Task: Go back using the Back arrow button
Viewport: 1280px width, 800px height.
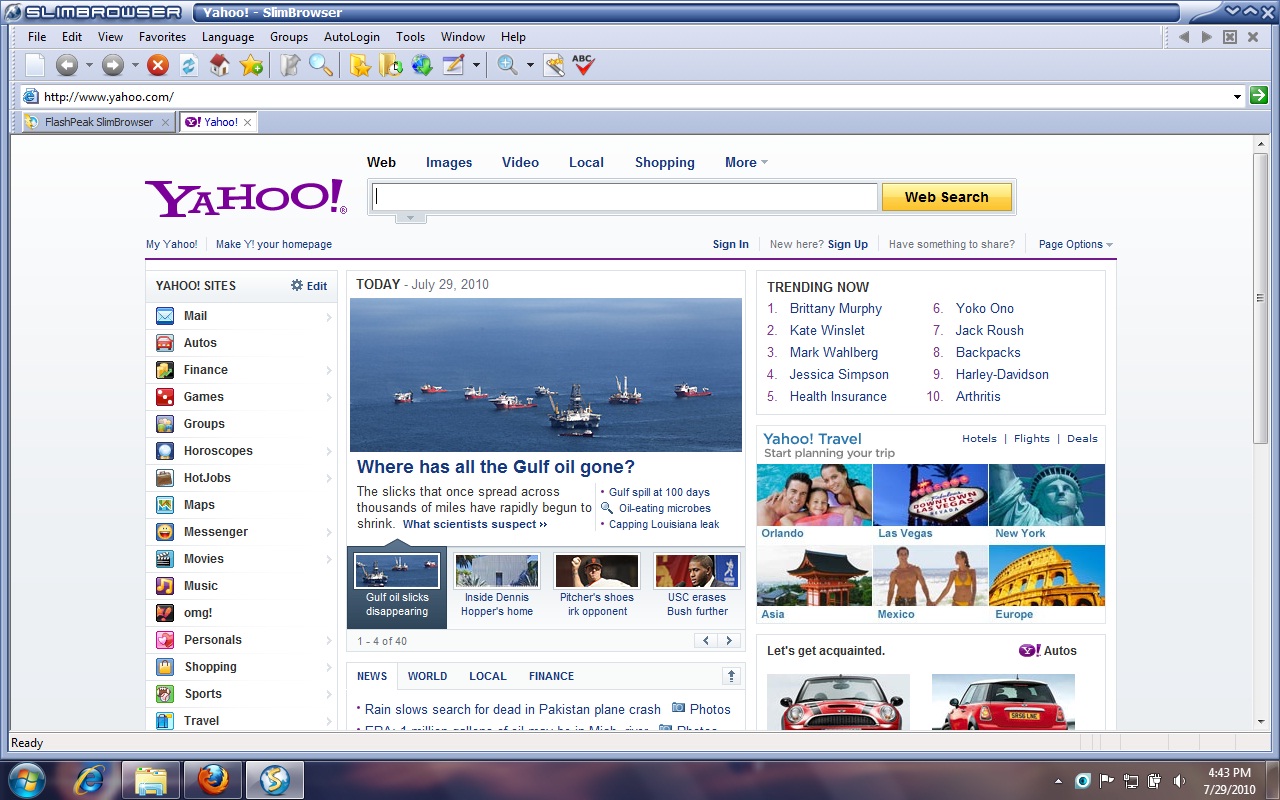Action: 66,65
